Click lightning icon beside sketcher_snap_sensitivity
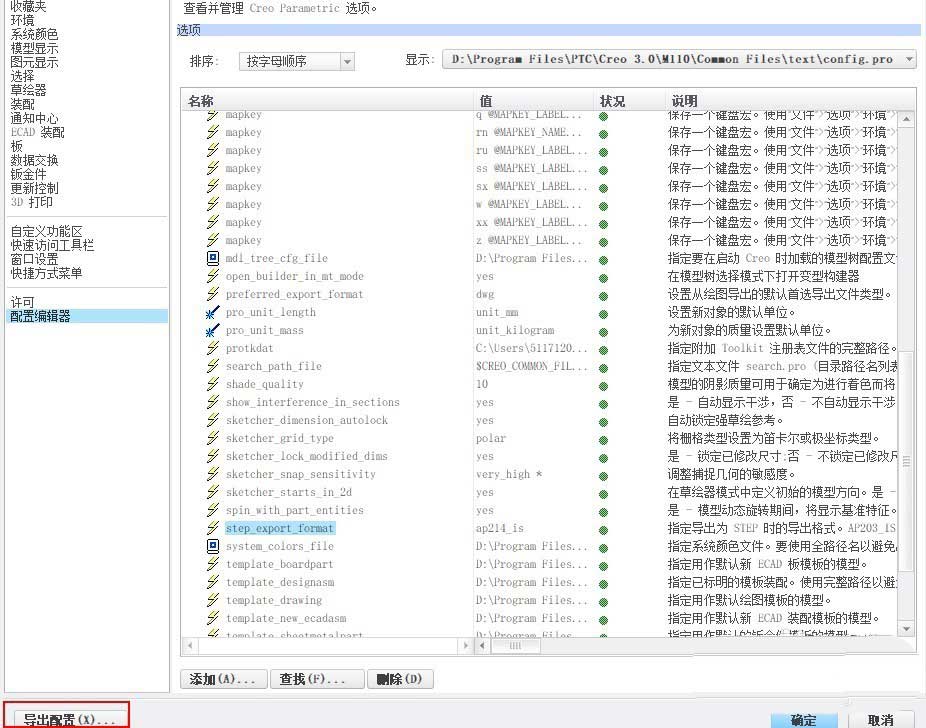This screenshot has height=728, width=926. point(213,474)
